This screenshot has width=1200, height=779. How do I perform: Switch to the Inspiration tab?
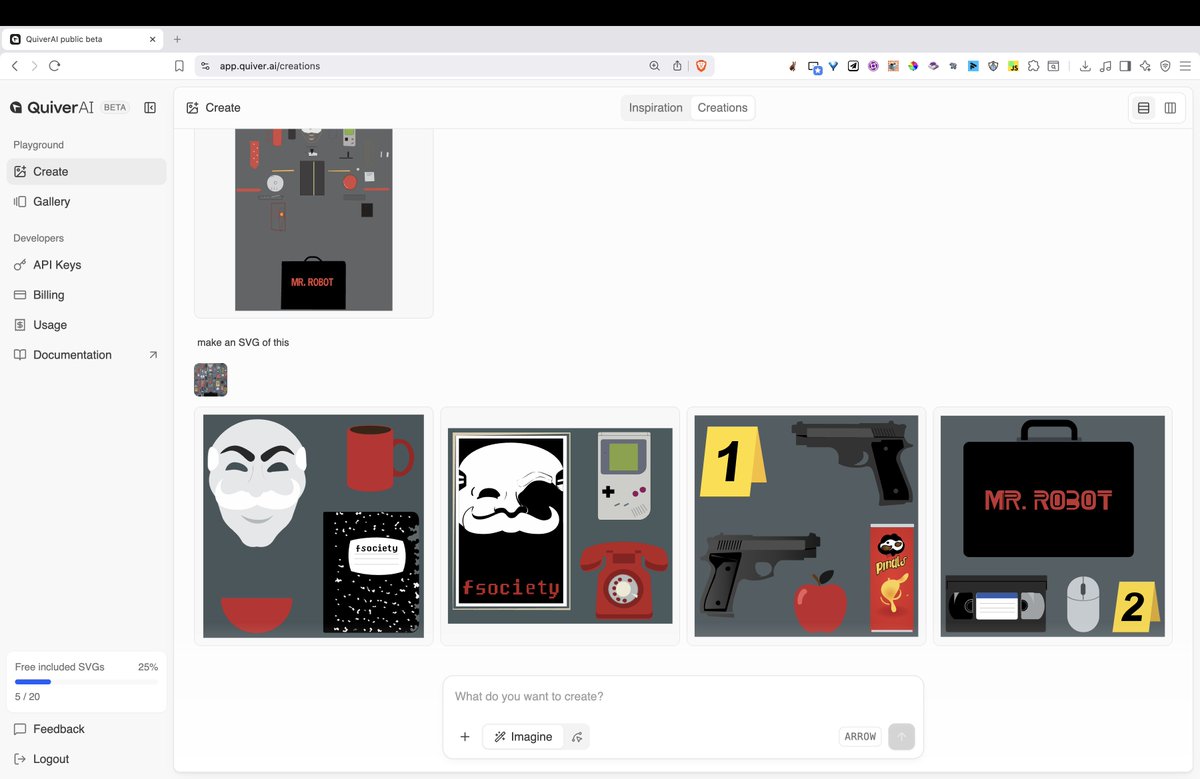(656, 108)
